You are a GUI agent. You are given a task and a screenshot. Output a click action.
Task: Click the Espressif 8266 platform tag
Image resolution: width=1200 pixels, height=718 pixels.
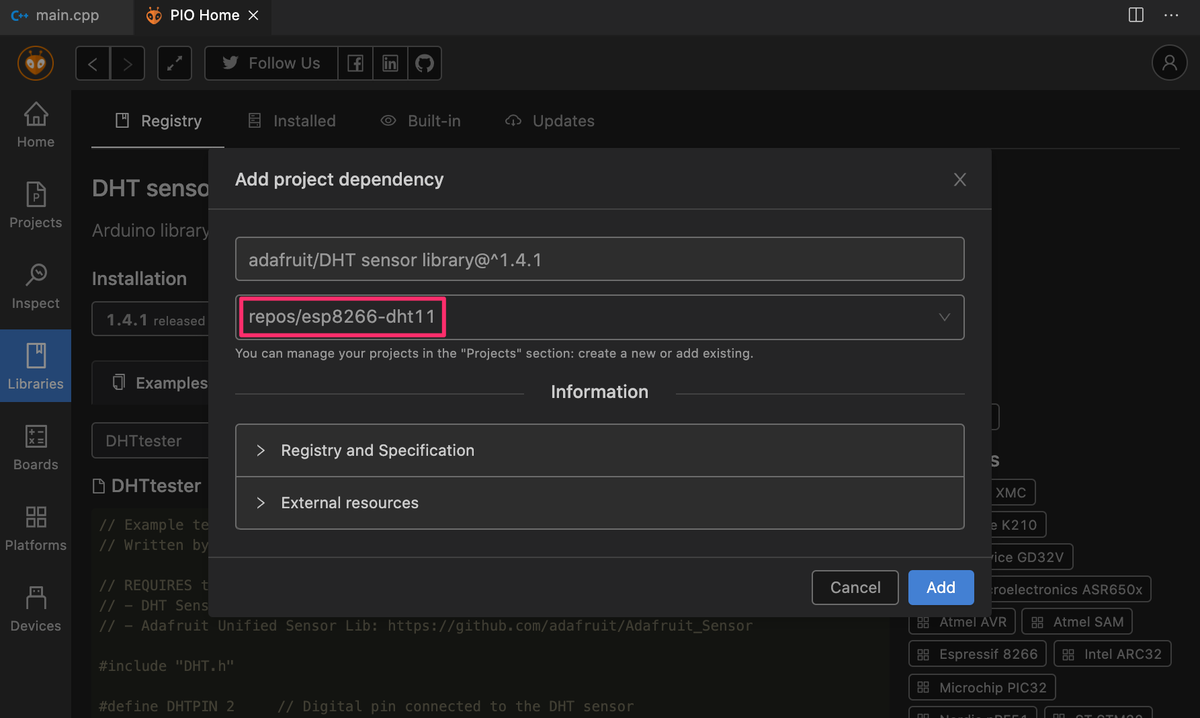click(978, 654)
